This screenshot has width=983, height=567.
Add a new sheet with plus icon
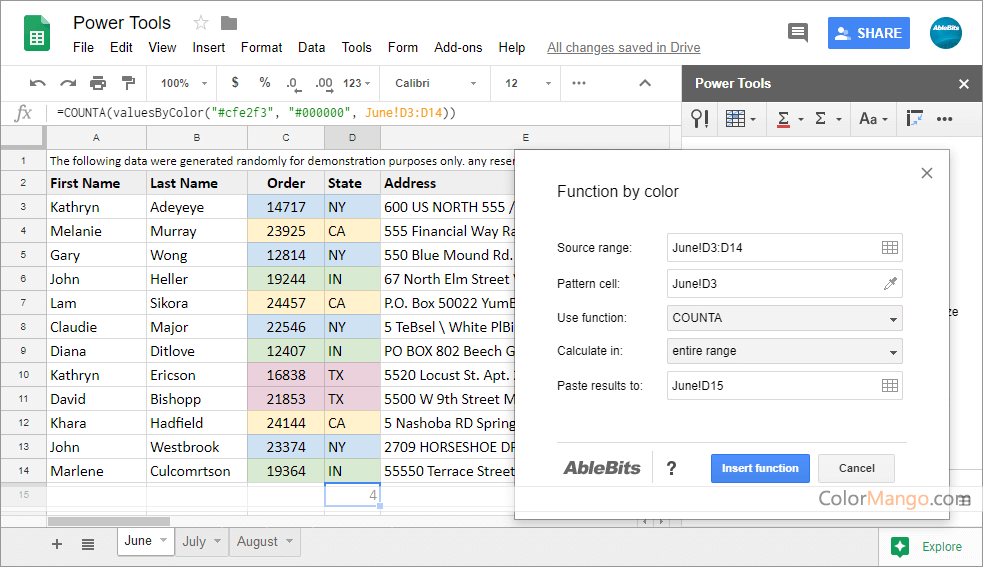click(57, 544)
